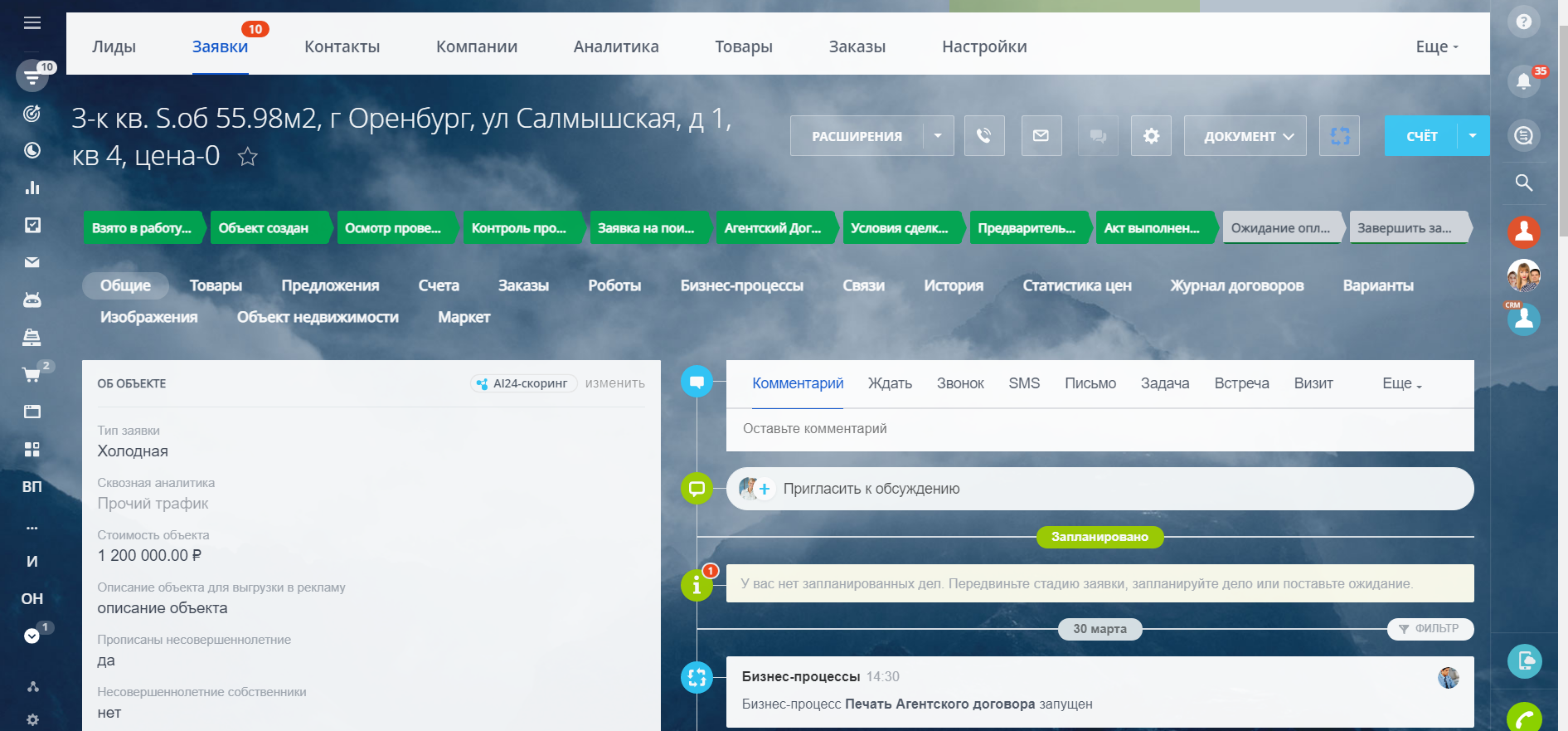Open the История tab

(x=953, y=285)
